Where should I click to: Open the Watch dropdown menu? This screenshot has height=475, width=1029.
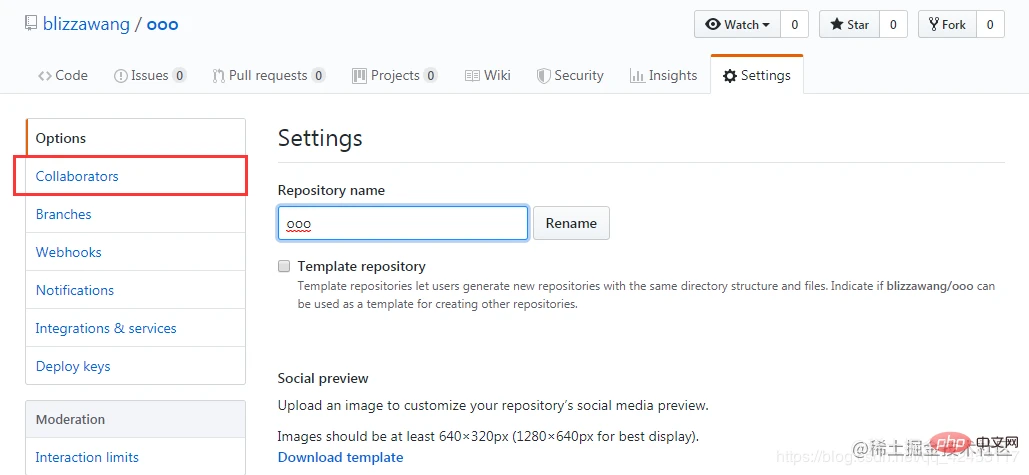pos(738,25)
